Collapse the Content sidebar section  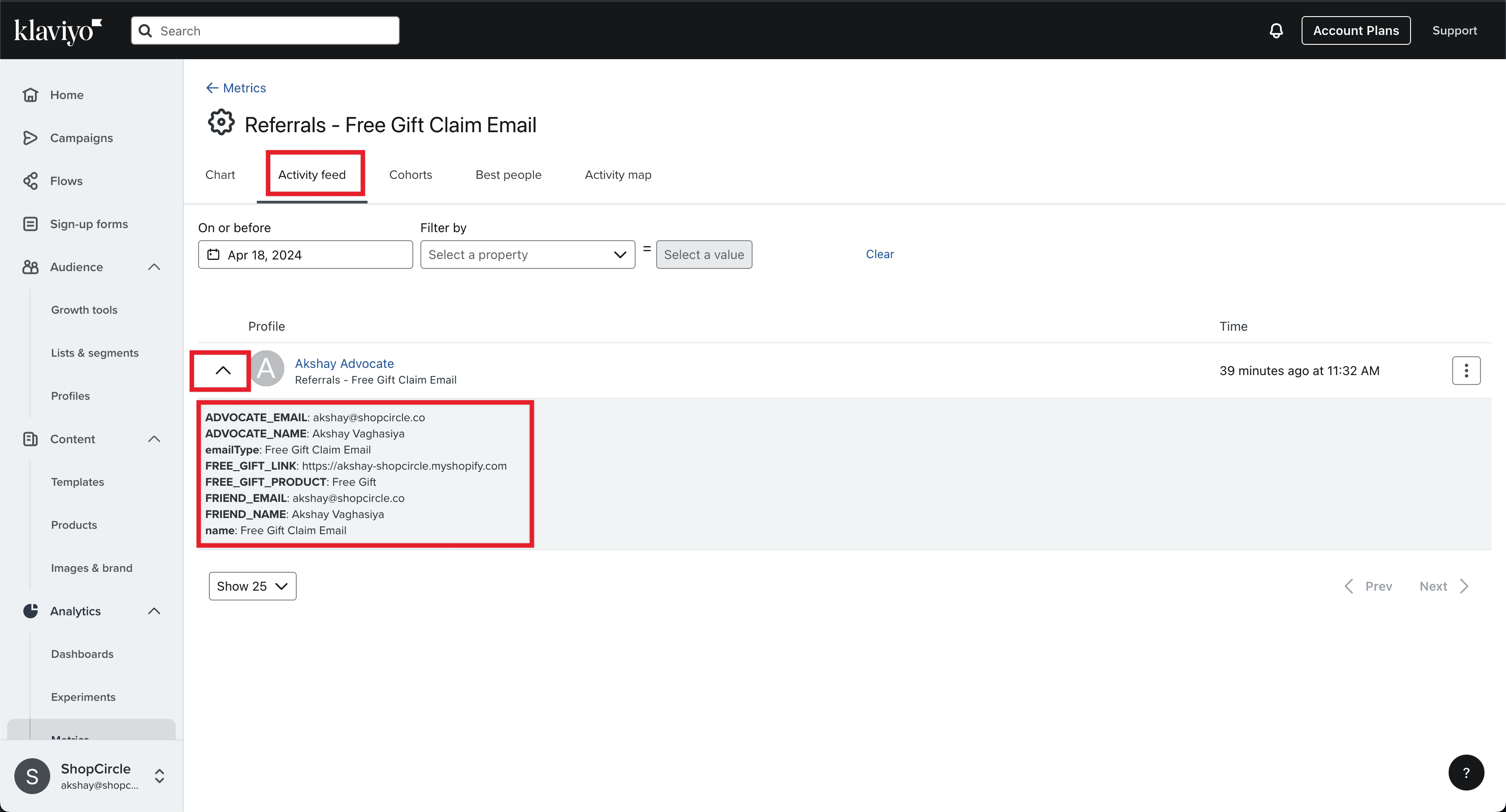pos(154,439)
